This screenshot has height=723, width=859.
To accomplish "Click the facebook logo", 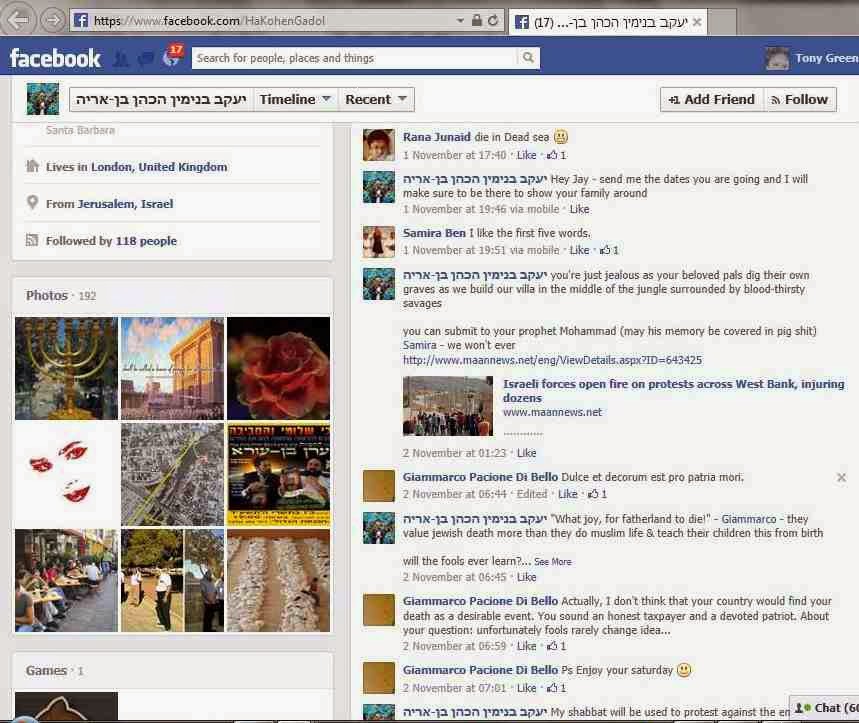I will coord(55,58).
